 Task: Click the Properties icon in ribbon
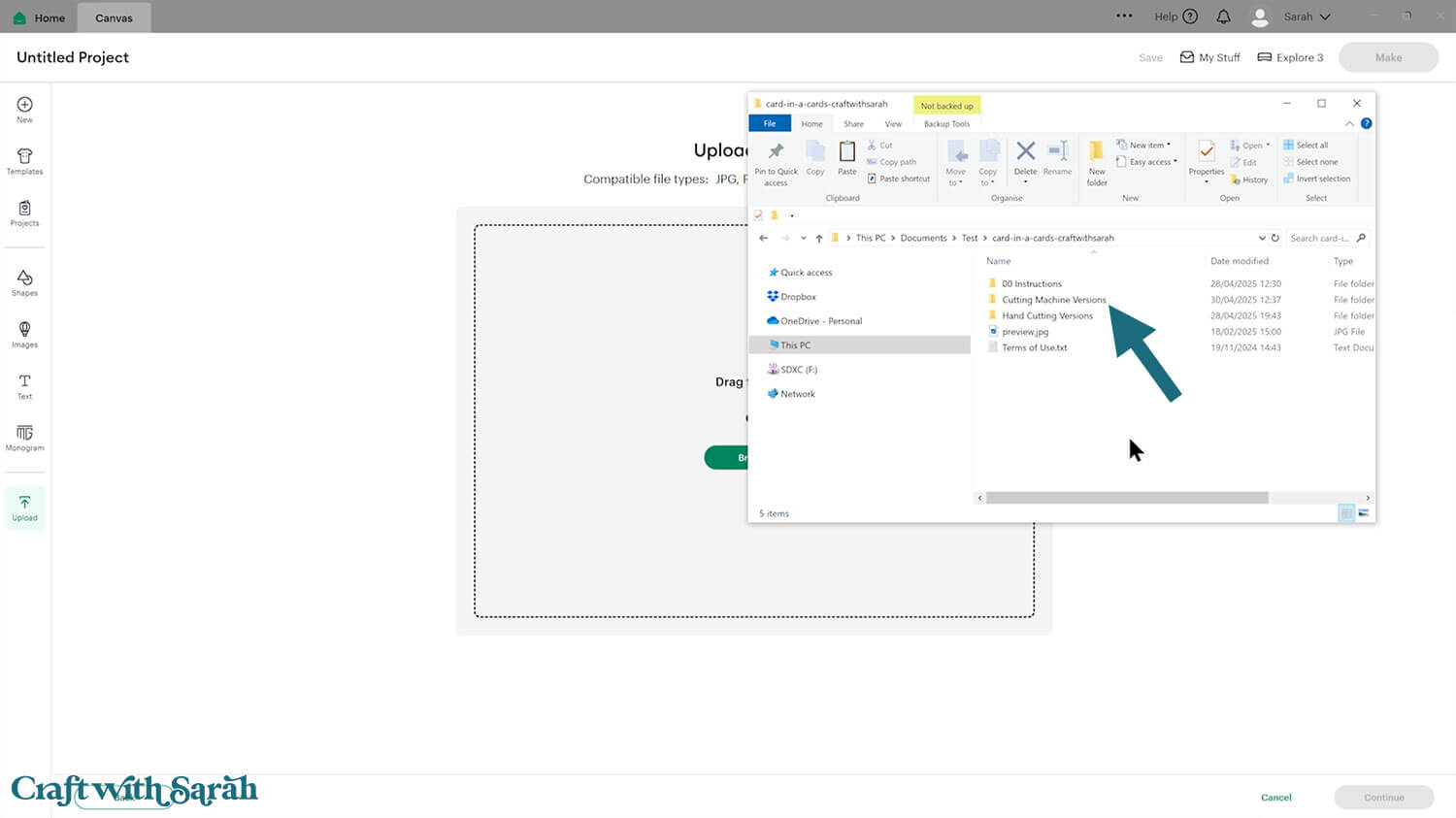click(x=1206, y=158)
